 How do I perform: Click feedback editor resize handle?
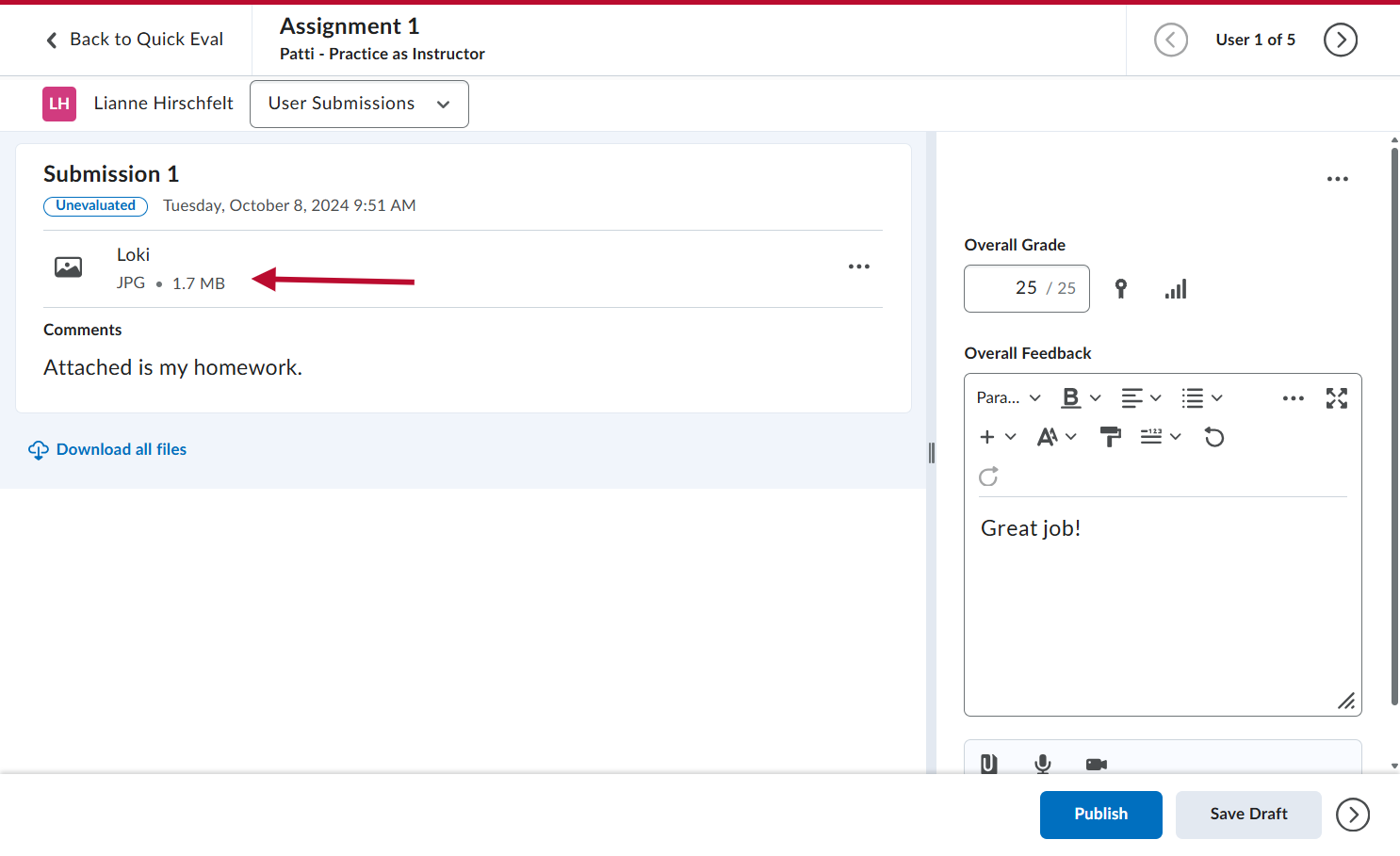click(x=1347, y=702)
